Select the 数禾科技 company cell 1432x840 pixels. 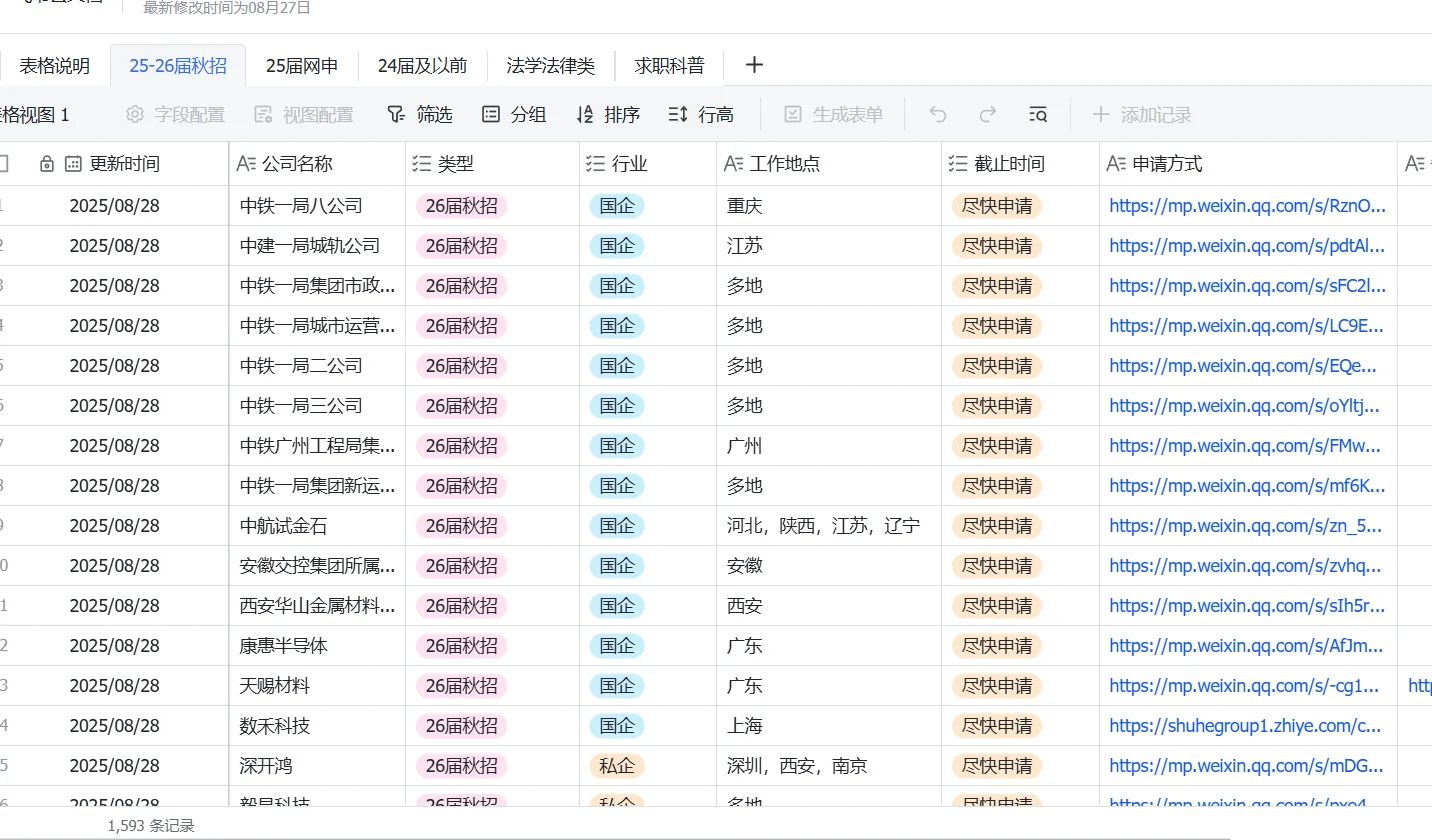click(x=318, y=726)
